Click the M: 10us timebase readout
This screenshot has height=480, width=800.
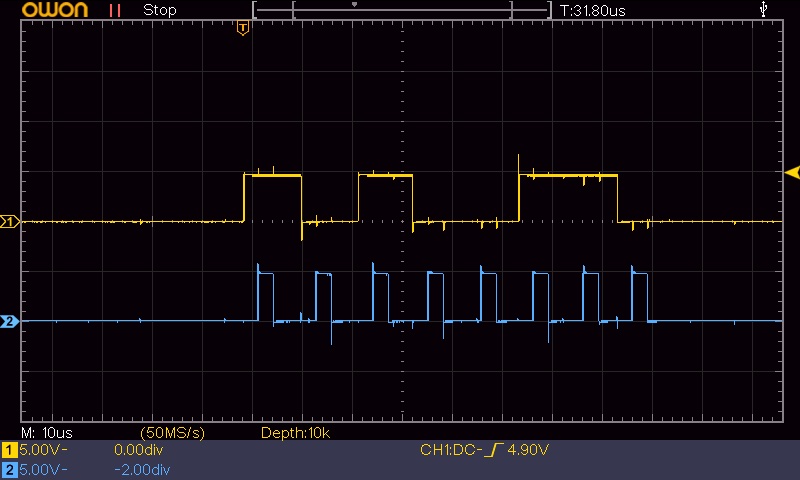point(47,433)
